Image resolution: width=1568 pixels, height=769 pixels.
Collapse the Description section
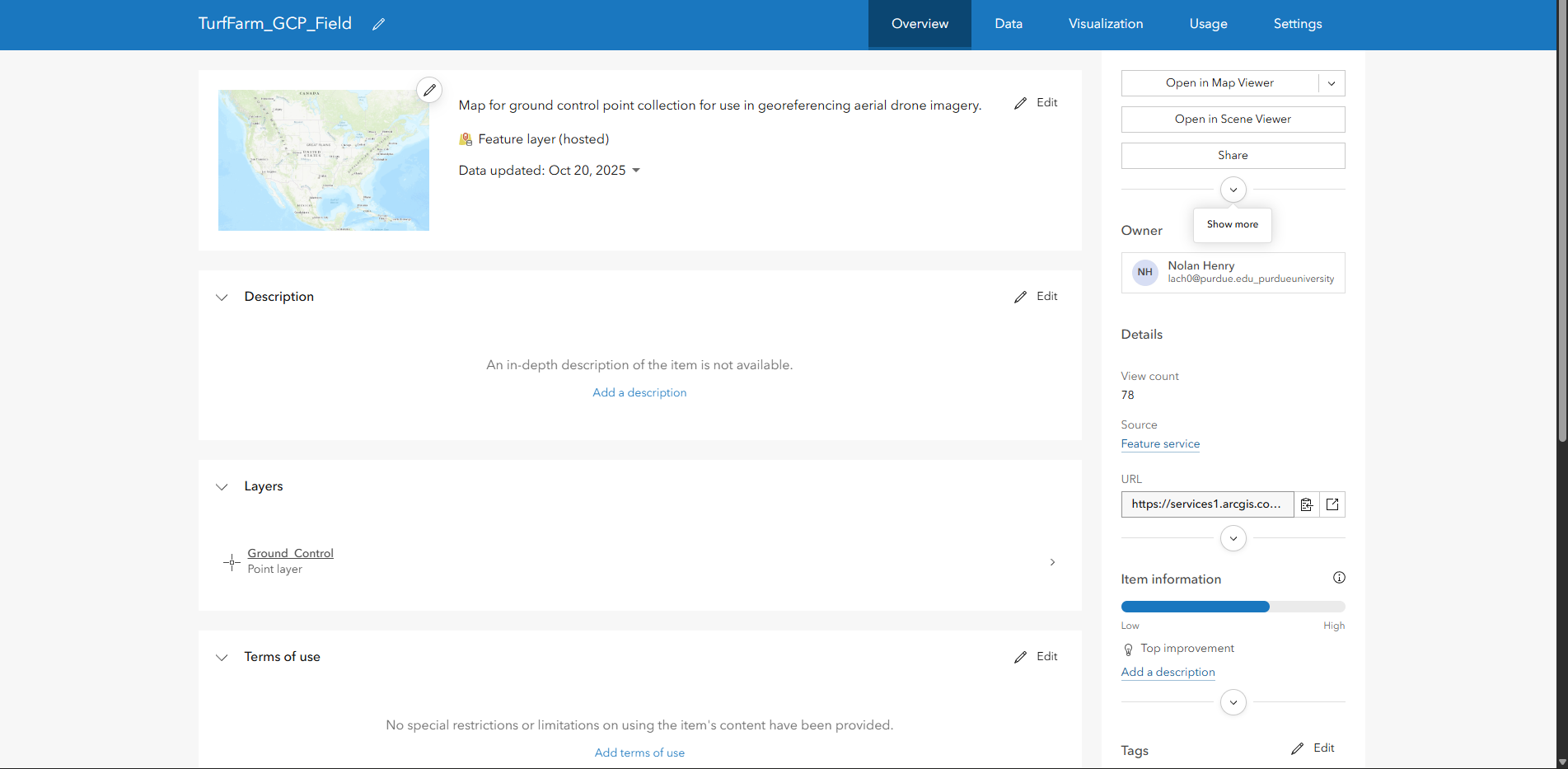[222, 297]
